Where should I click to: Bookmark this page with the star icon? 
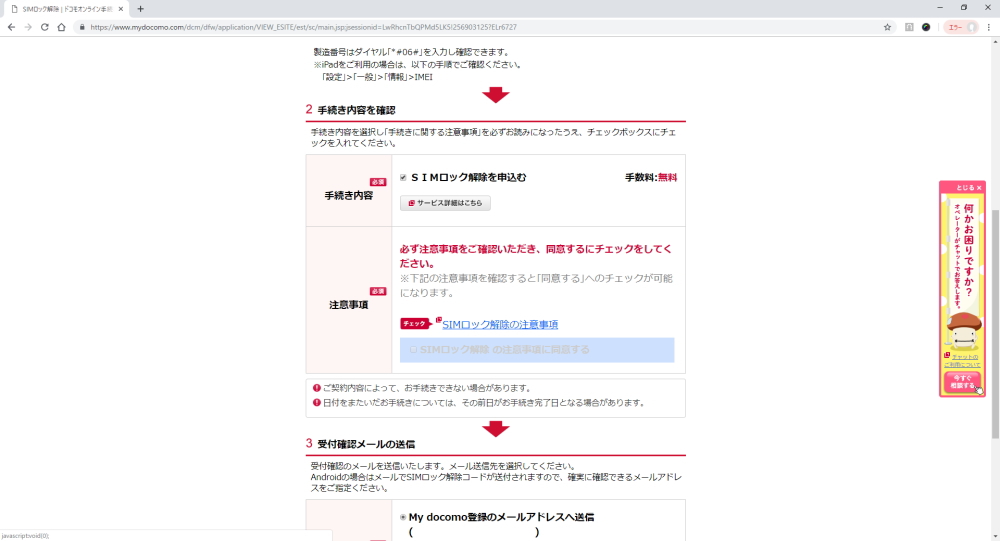click(887, 27)
